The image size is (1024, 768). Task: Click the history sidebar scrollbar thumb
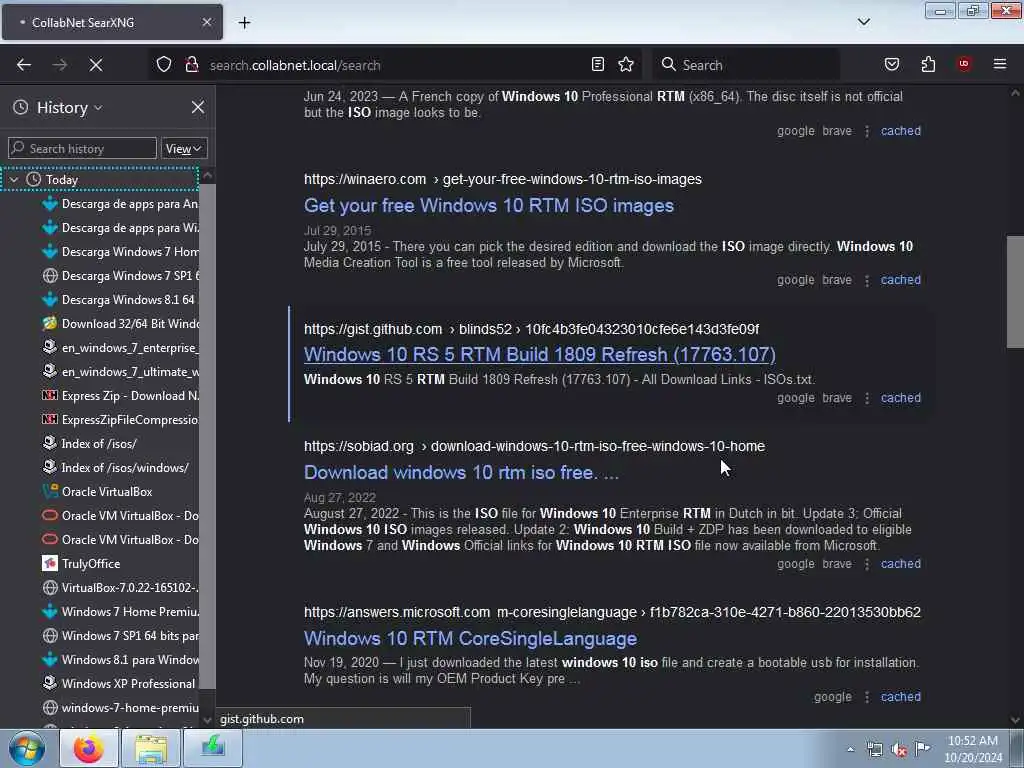(207, 436)
